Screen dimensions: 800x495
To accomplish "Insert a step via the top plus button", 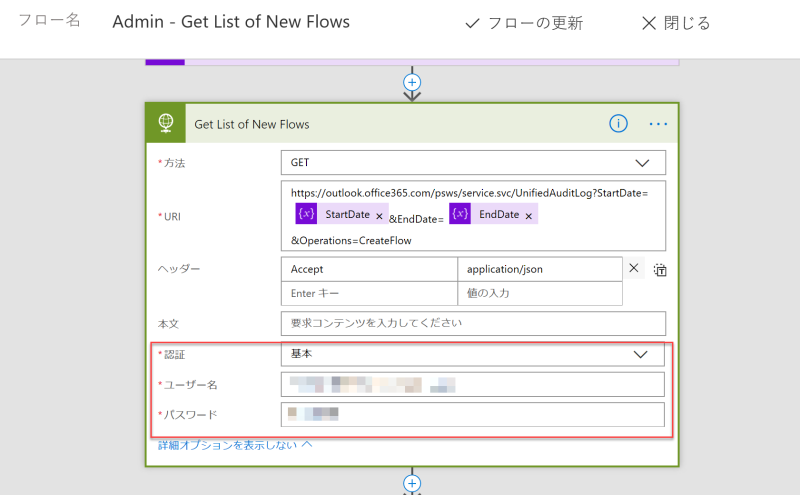I will click(412, 82).
